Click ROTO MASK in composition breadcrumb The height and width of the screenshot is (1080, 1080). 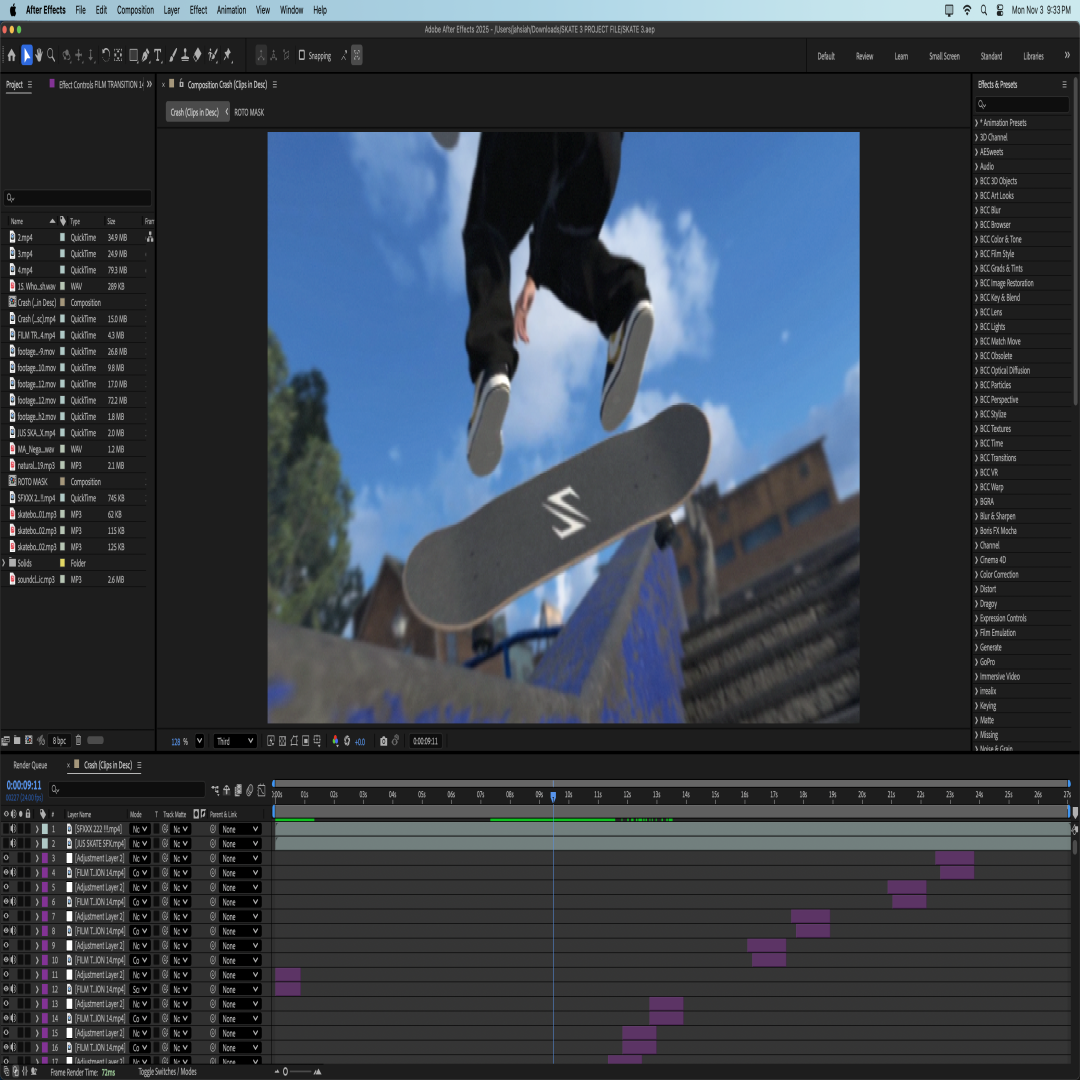(249, 112)
